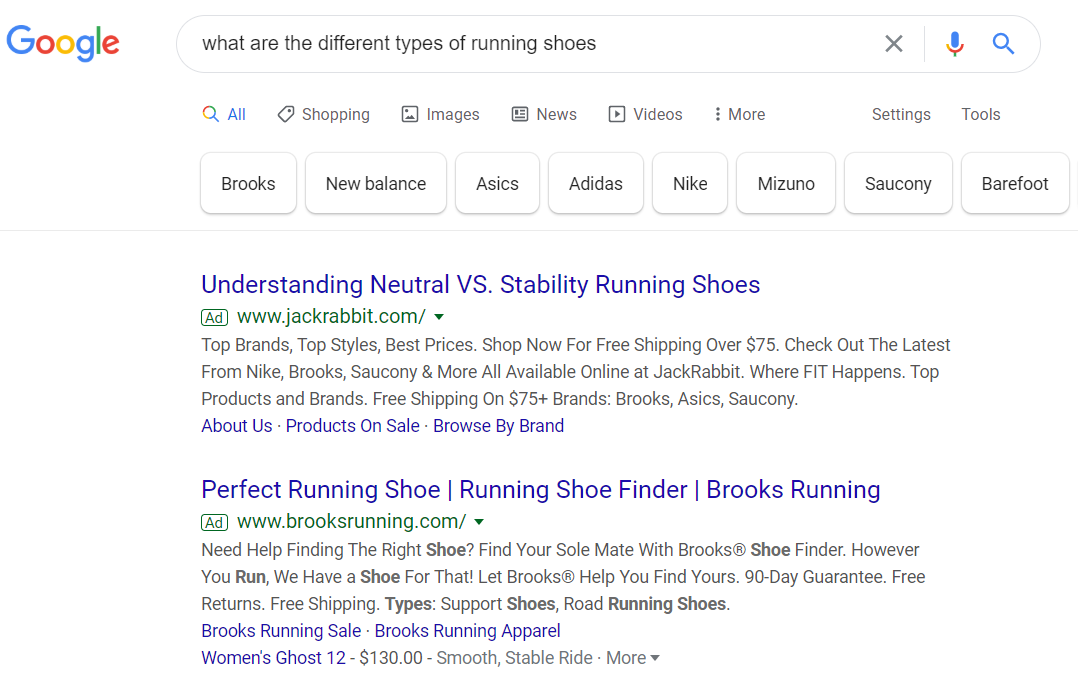Open the Brooks Running Apparel sitelink

pyautogui.click(x=468, y=631)
